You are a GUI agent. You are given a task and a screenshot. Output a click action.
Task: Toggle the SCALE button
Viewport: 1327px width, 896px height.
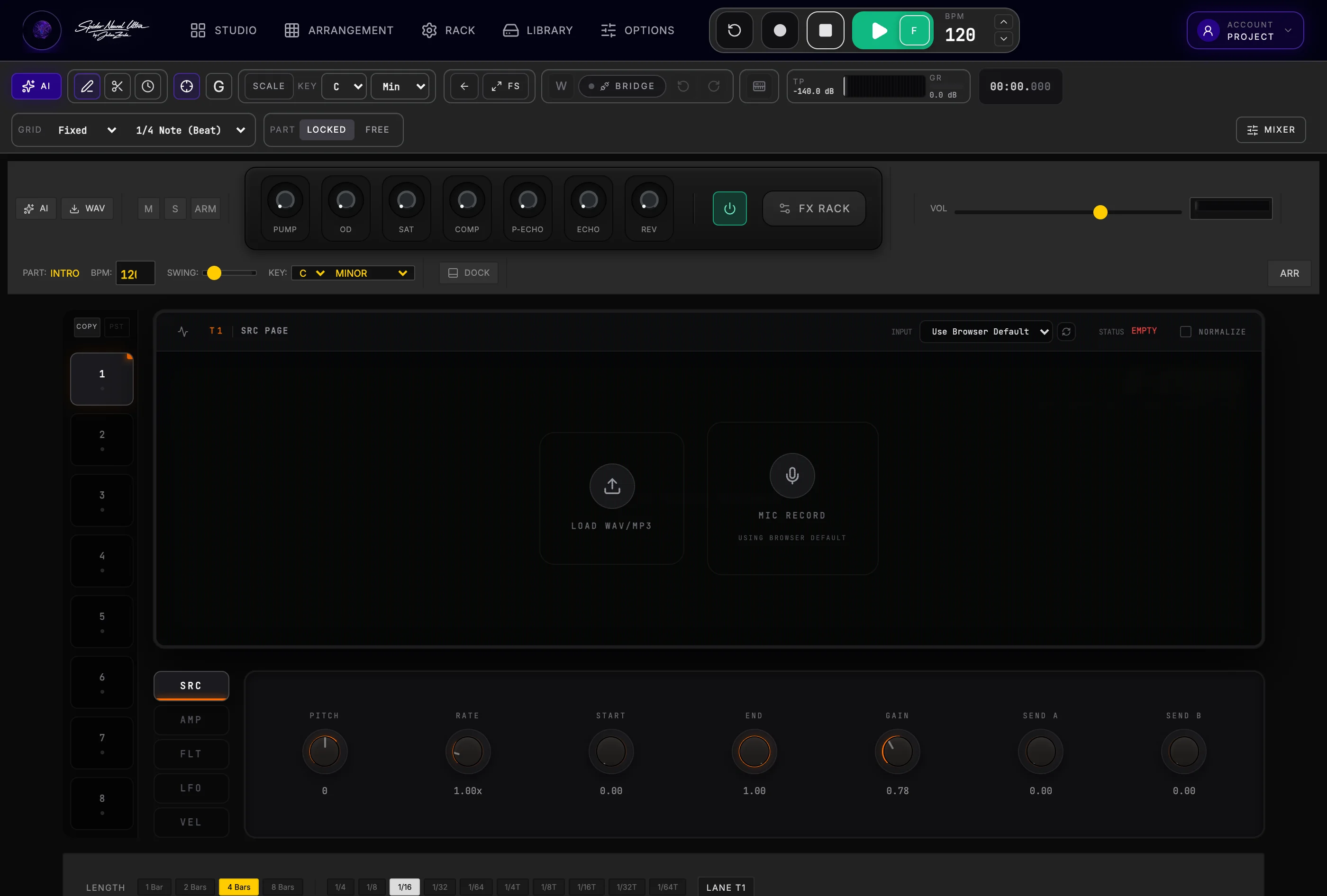[x=268, y=86]
